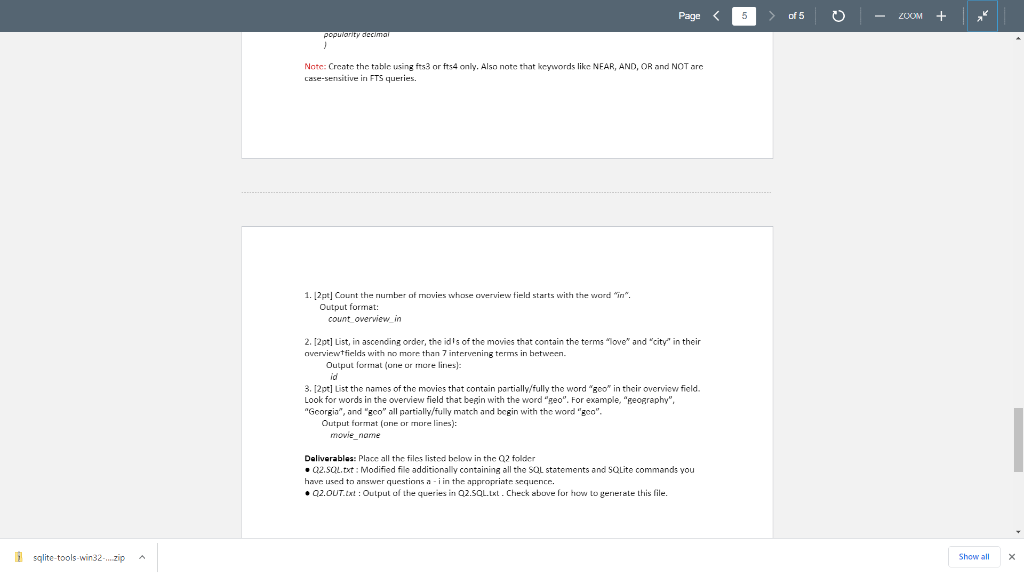Click the scrollbar's down arrow expander
The width and height of the screenshot is (1024, 576).
pyautogui.click(x=1017, y=533)
